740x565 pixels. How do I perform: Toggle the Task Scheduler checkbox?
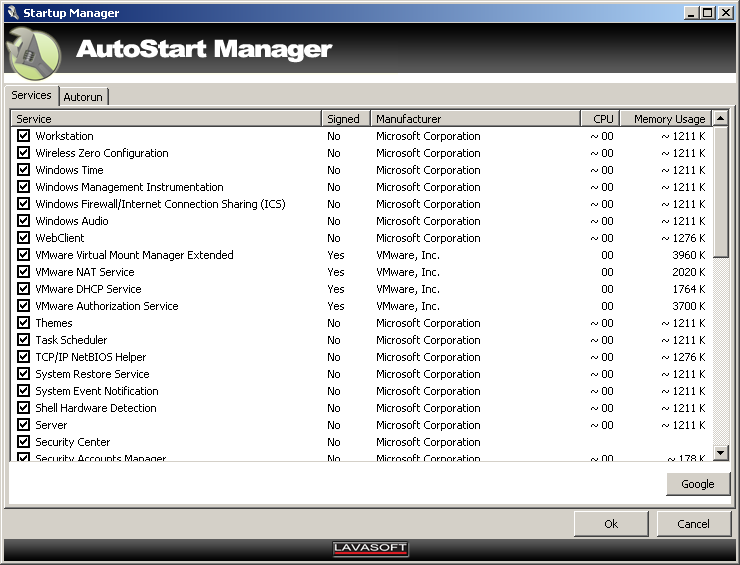click(x=23, y=339)
